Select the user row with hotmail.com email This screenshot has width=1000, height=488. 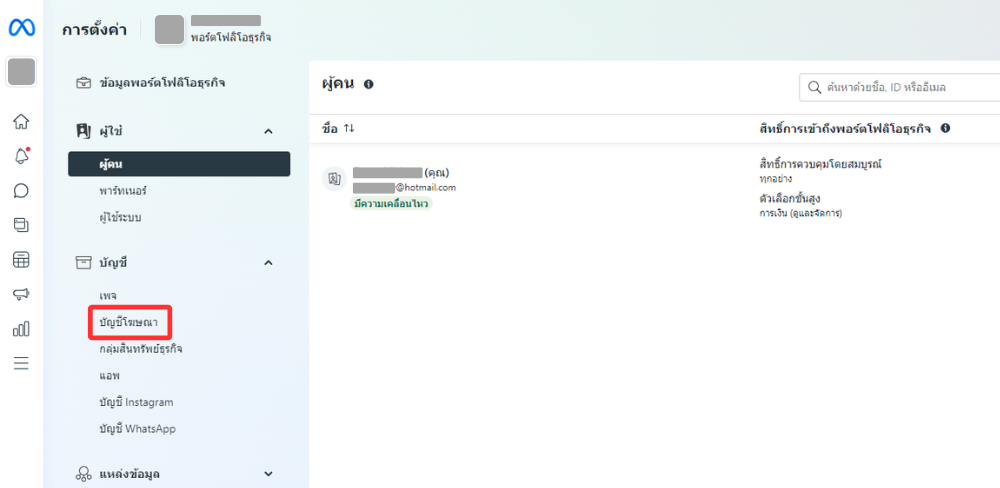click(x=654, y=189)
